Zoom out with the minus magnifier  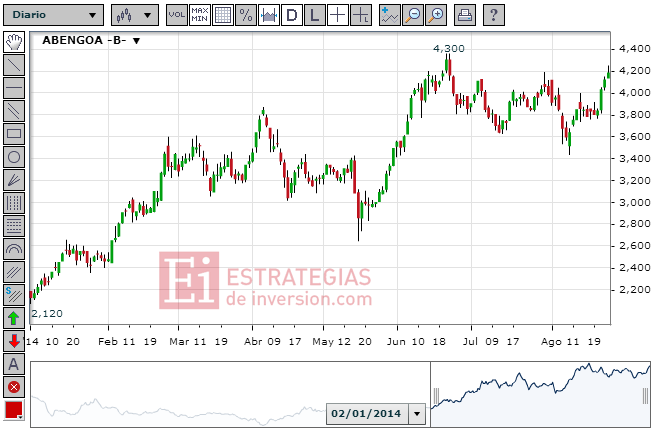coord(413,15)
